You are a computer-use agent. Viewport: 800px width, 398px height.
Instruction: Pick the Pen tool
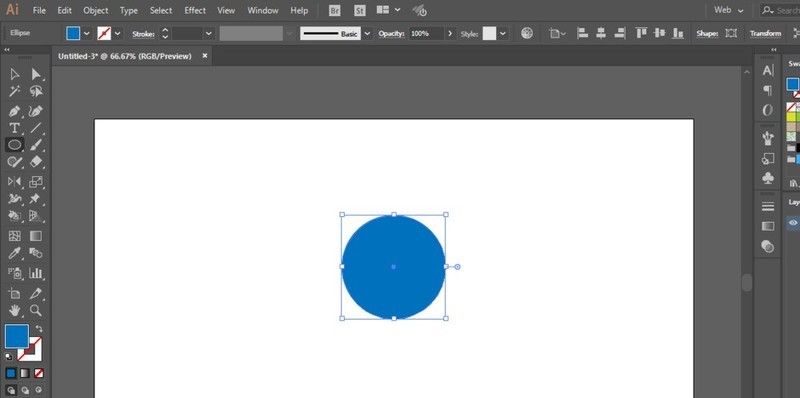(15, 111)
